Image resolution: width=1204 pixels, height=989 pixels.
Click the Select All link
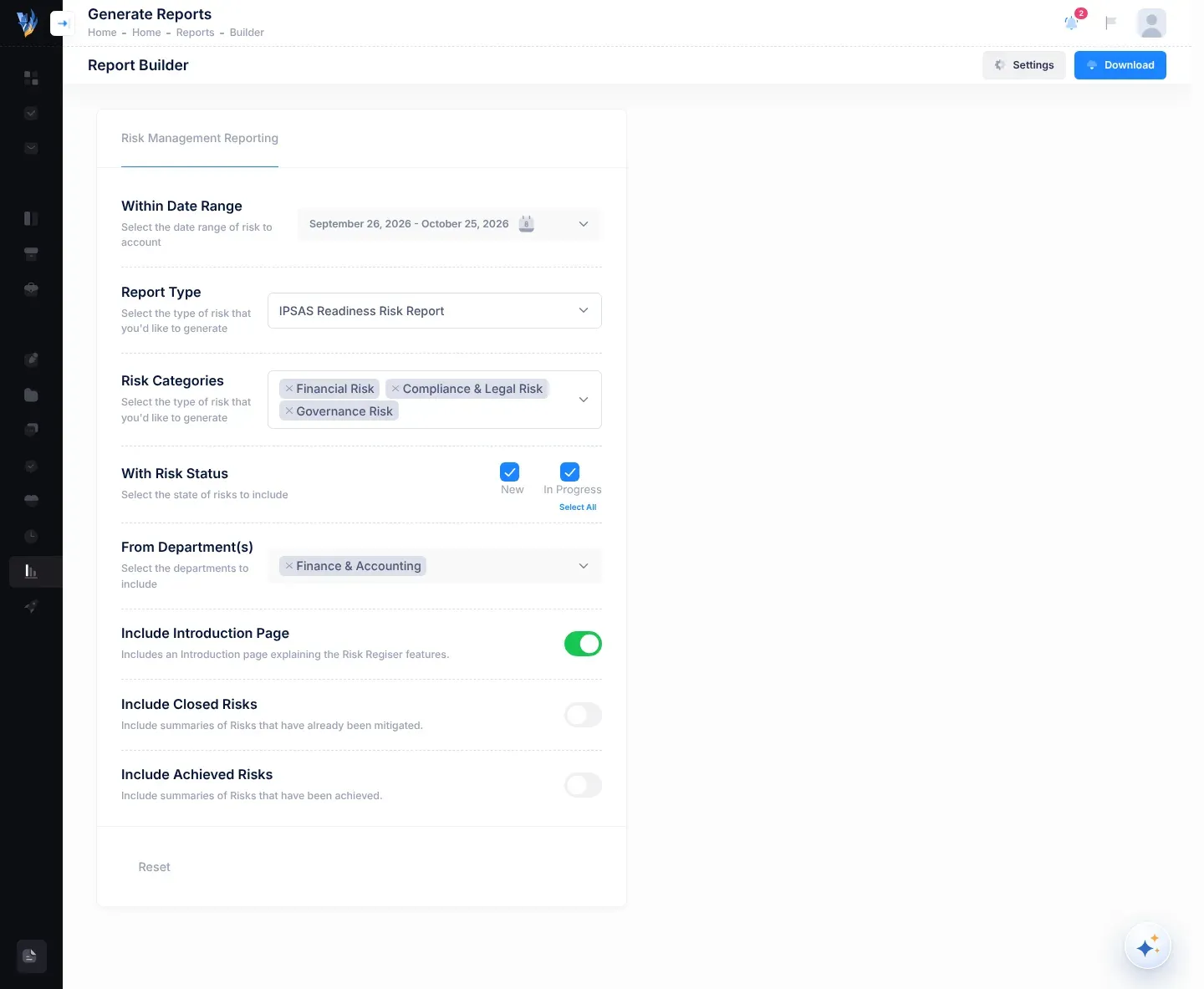[578, 507]
